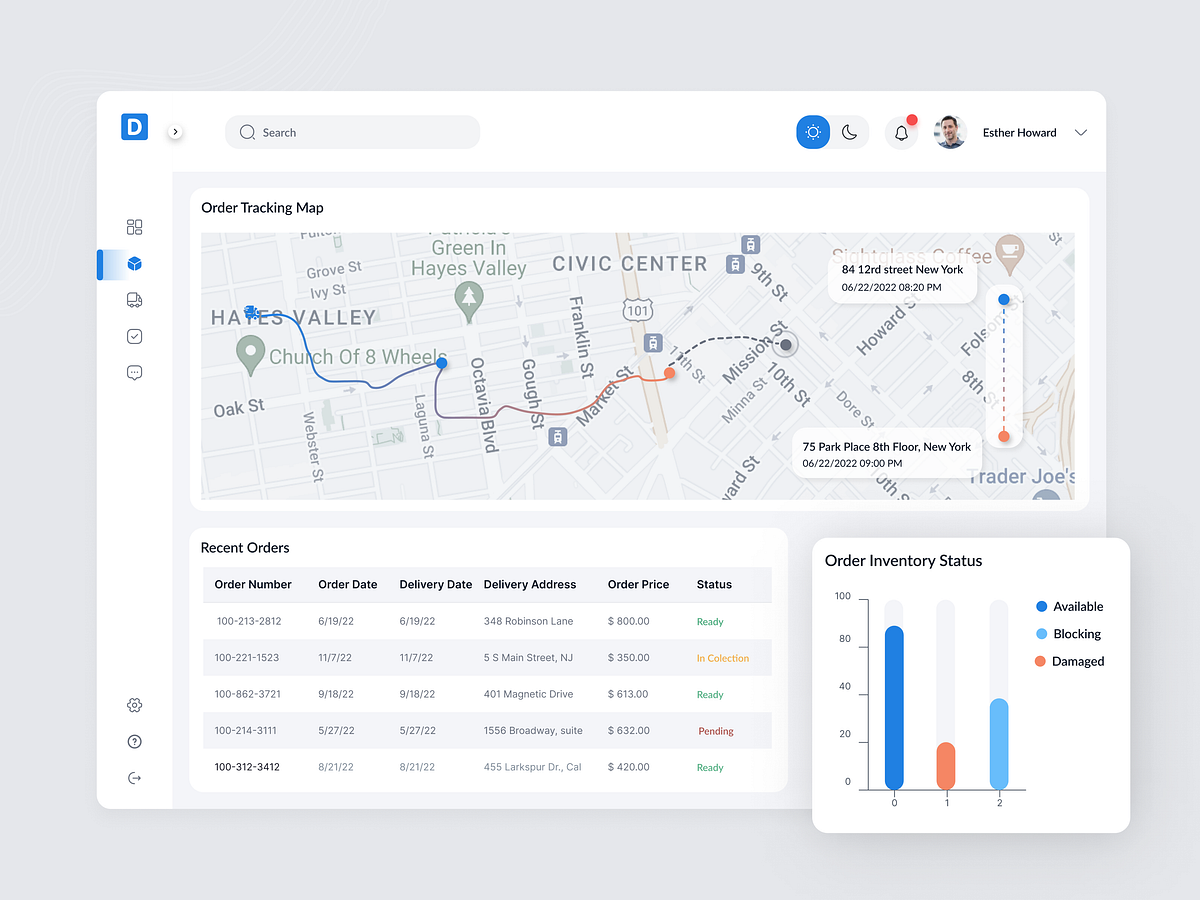Image resolution: width=1200 pixels, height=900 pixels.
Task: Open the messages chat icon in sidebar
Action: point(134,372)
